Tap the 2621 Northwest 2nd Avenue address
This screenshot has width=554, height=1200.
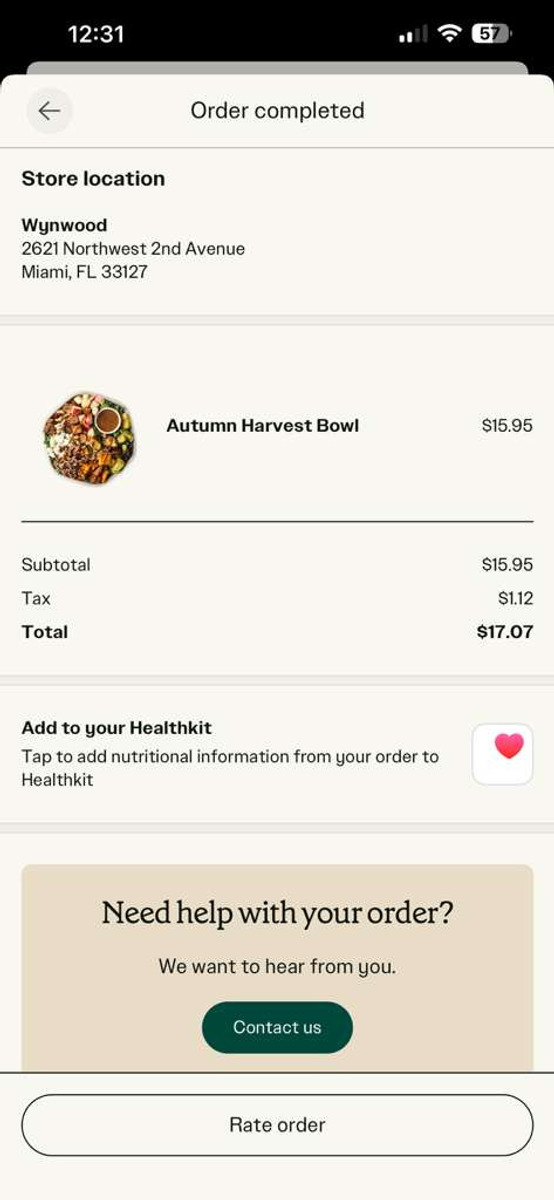[x=133, y=248]
